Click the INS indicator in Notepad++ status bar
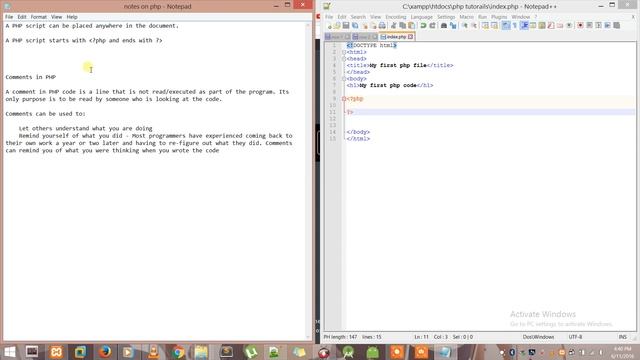This screenshot has height=360, width=640. [622, 337]
